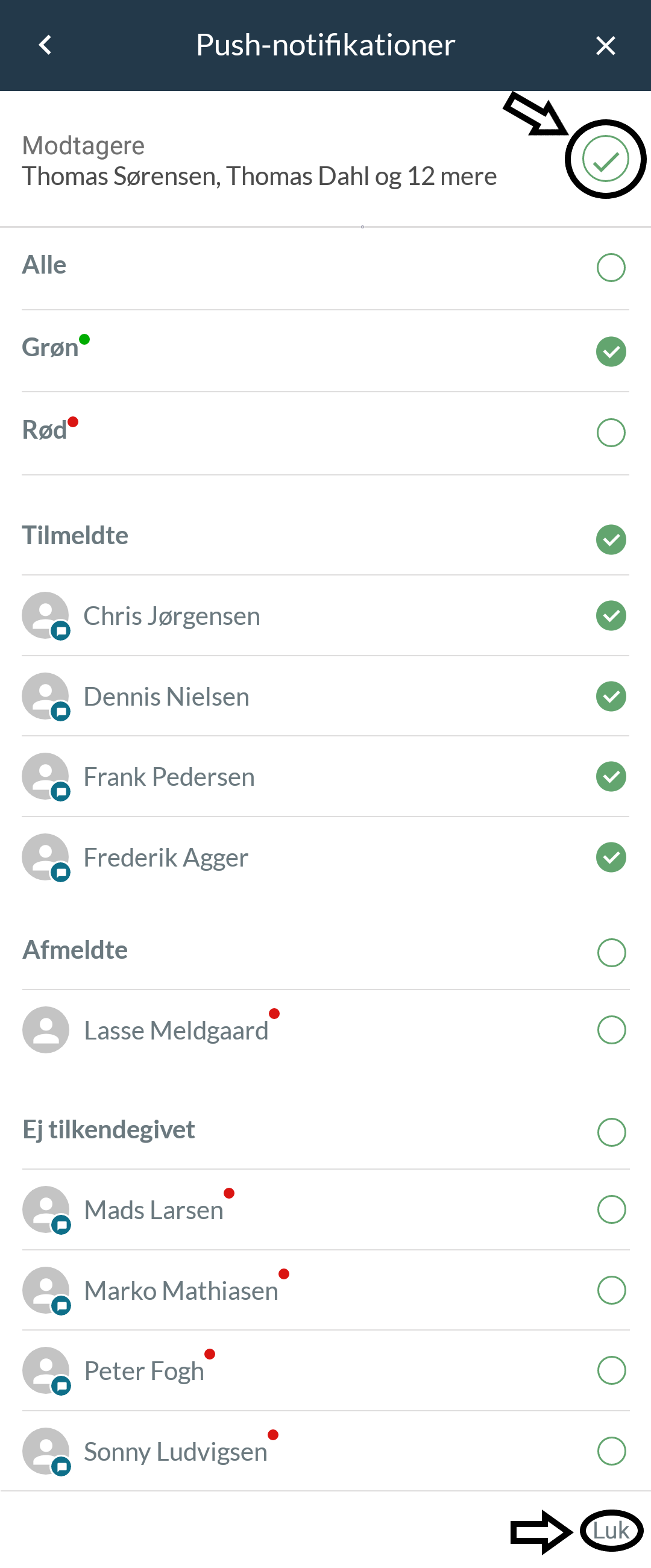Deselect the Grøn group checkbox
651x1568 pixels.
[611, 351]
